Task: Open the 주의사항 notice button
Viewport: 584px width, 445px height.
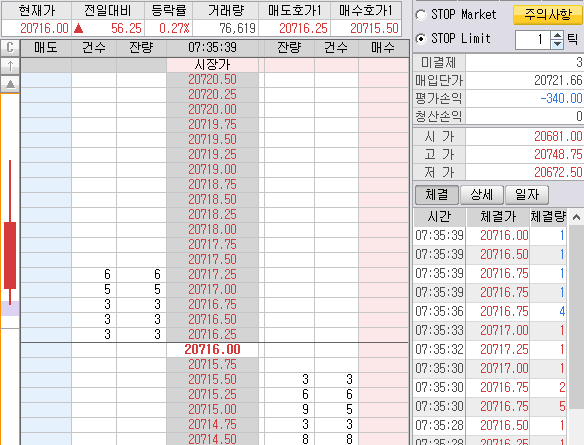Action: 548,15
